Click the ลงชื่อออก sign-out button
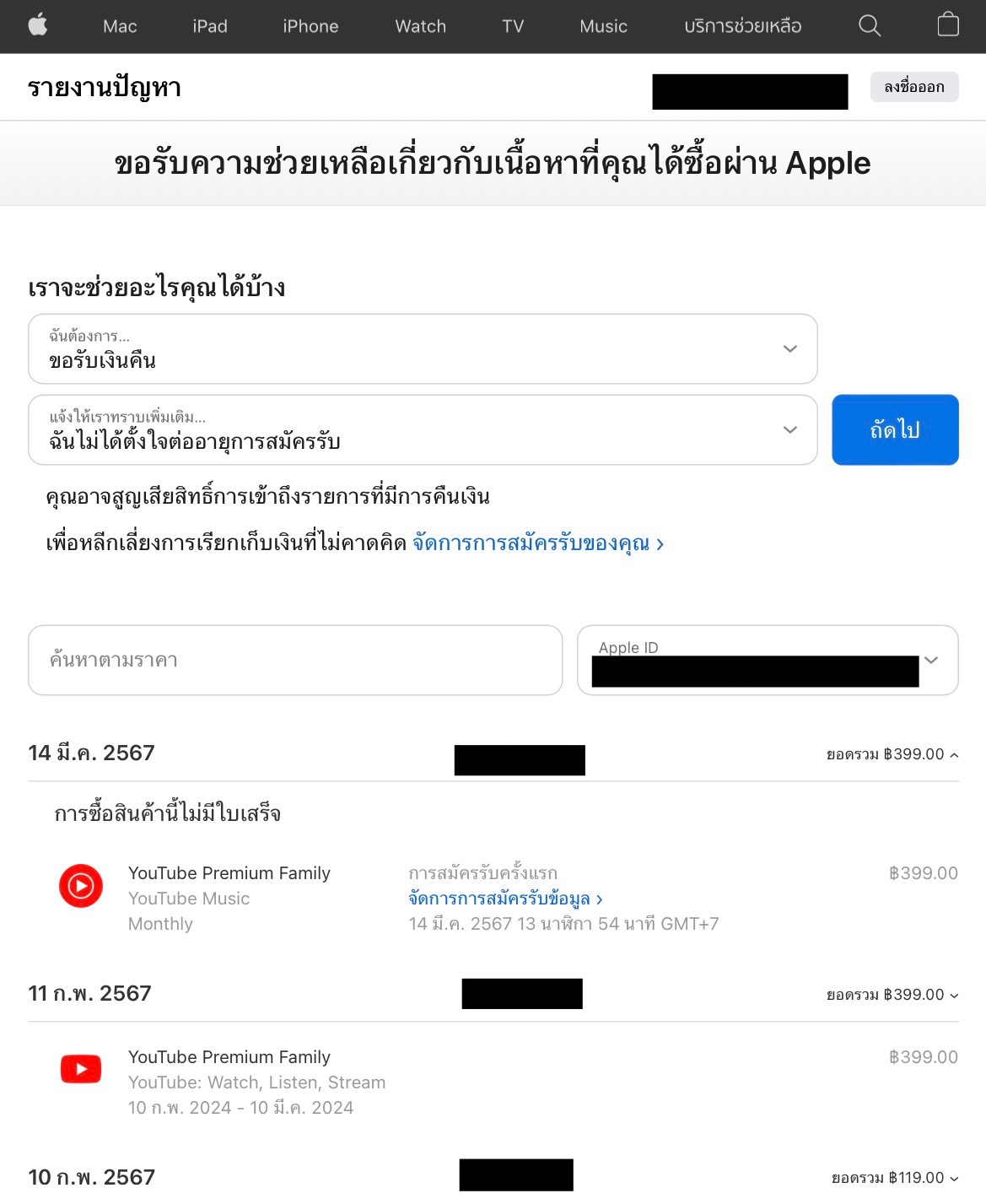The image size is (986, 1204). tap(914, 87)
